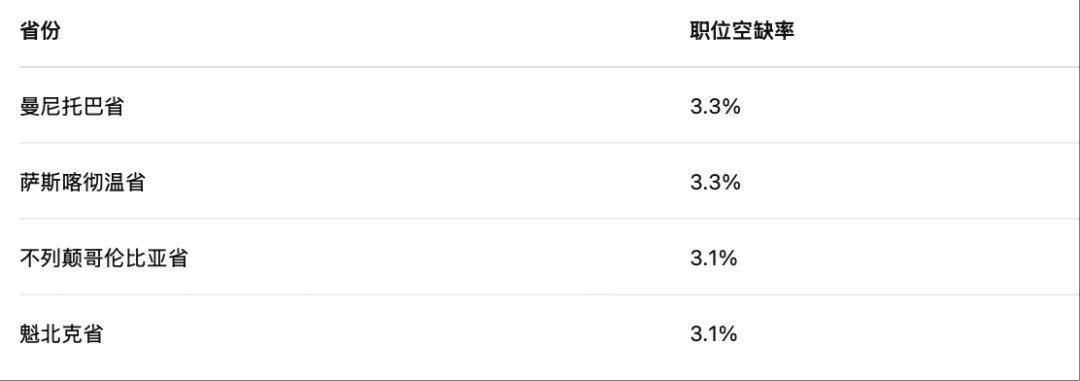Click the word 空缺 in the header
Viewport: 1080px width, 381px height.
pyautogui.click(x=752, y=32)
